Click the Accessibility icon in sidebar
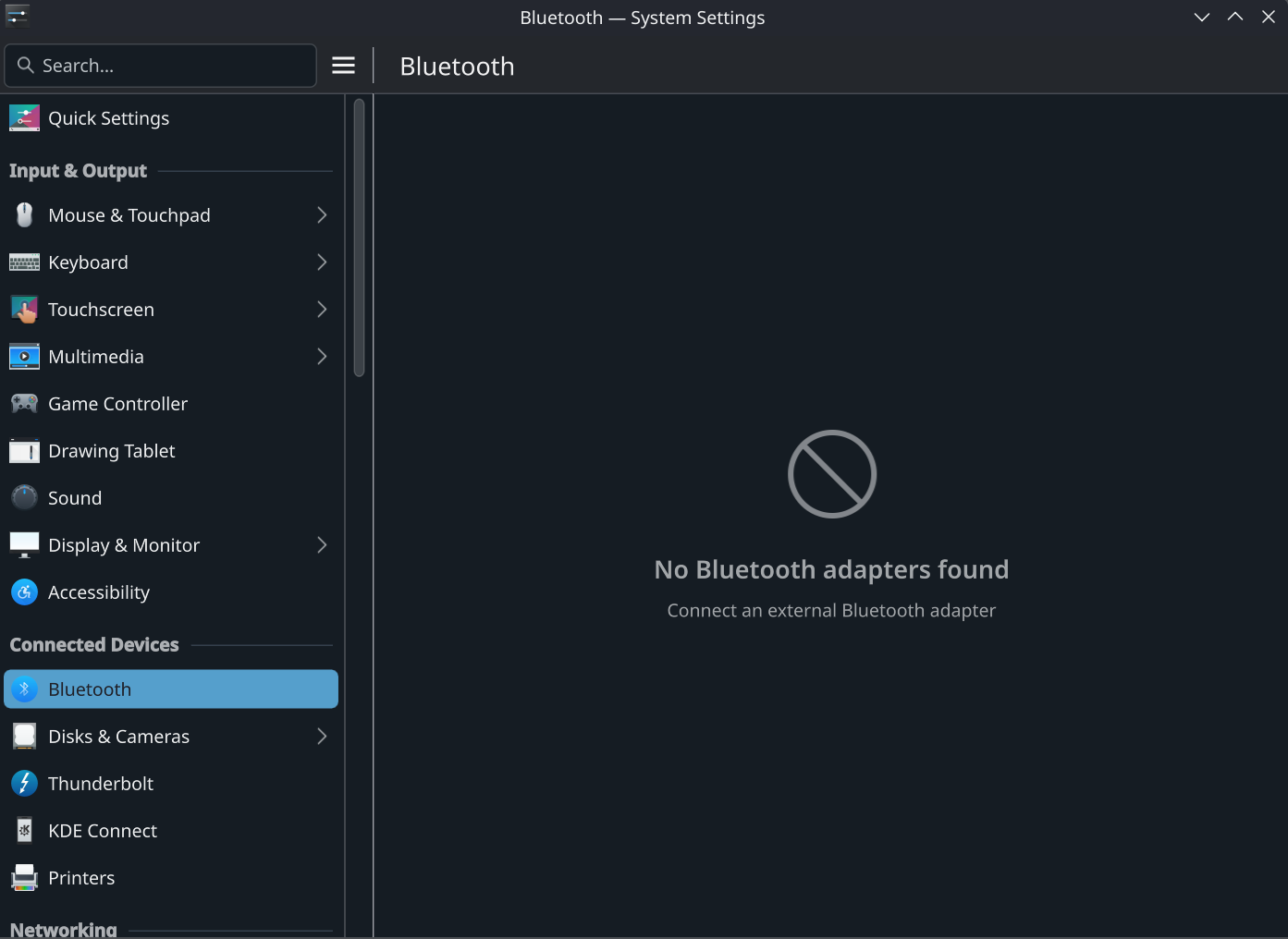The image size is (1288, 939). click(x=24, y=592)
